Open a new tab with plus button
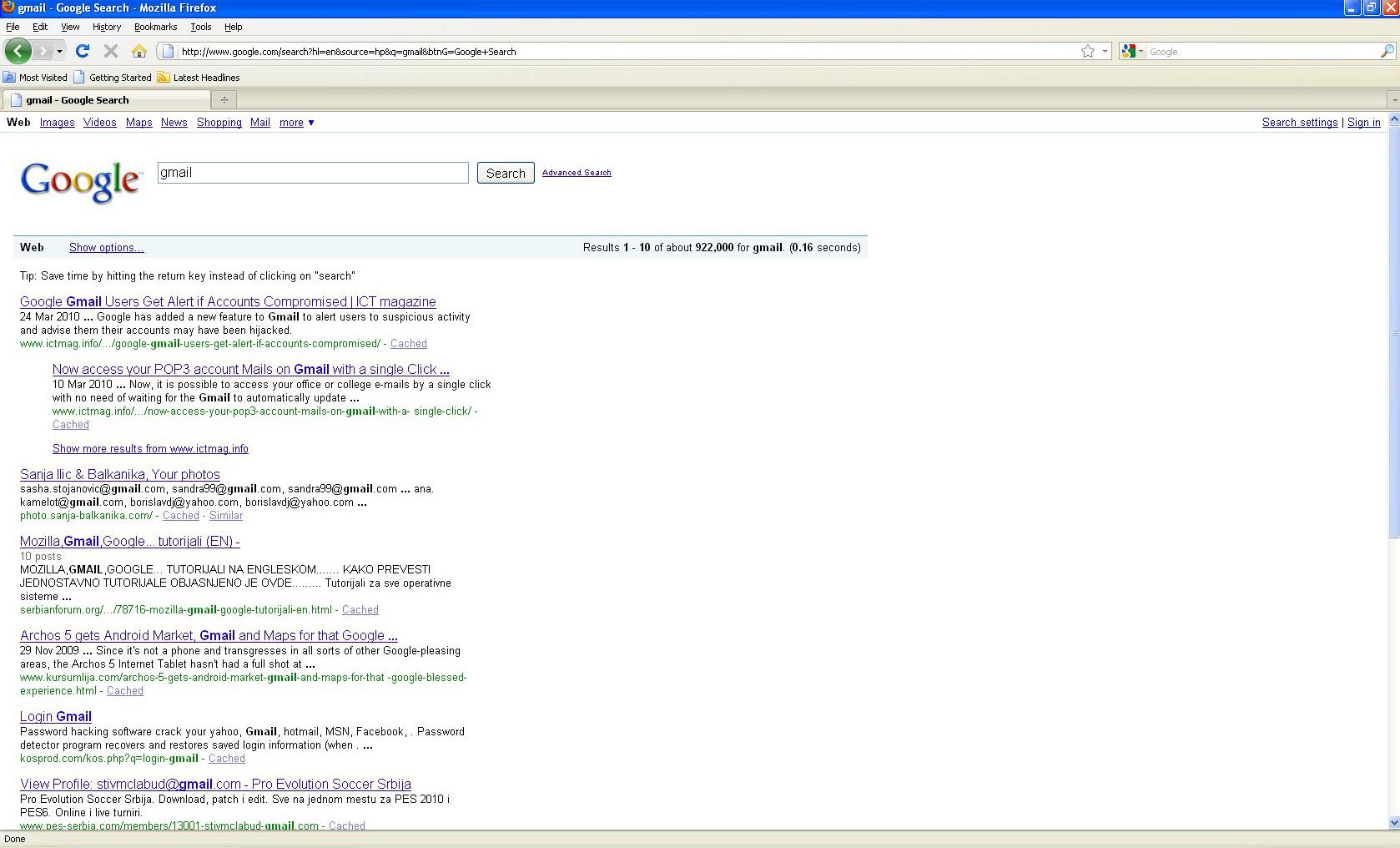The width and height of the screenshot is (1400, 848). coord(224,100)
